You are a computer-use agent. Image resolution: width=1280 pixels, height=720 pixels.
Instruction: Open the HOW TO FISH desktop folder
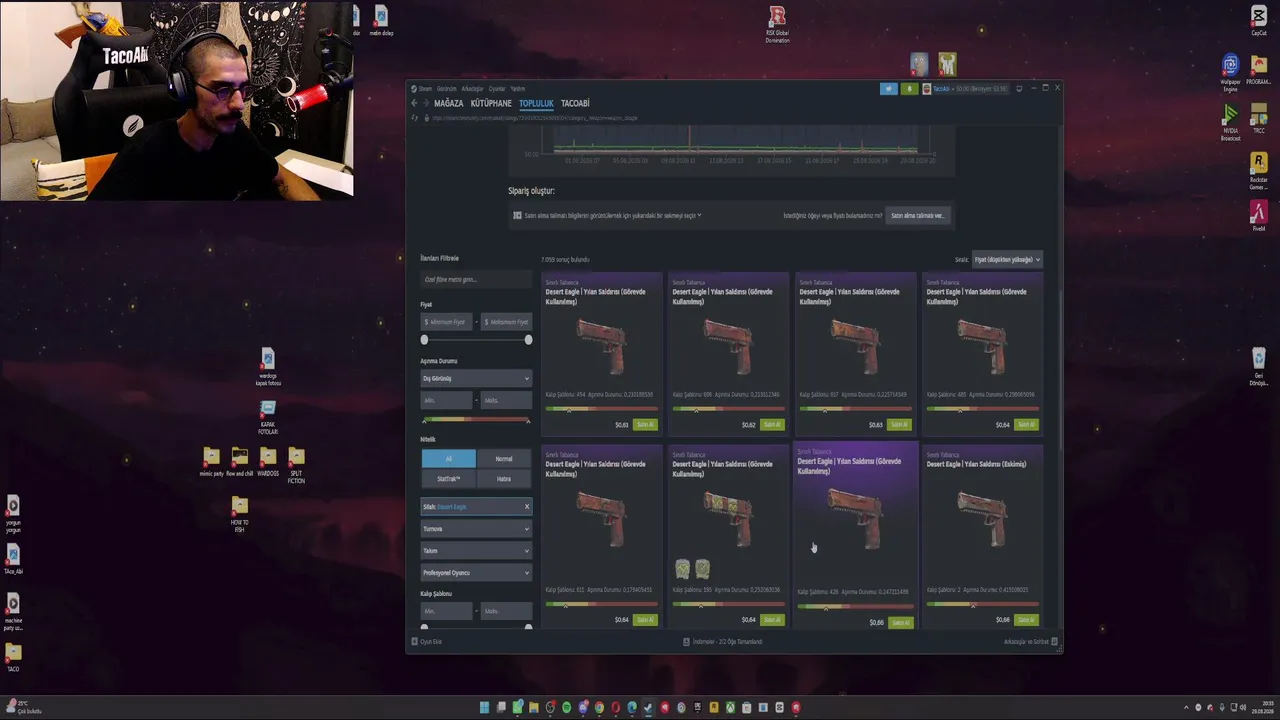[240, 514]
